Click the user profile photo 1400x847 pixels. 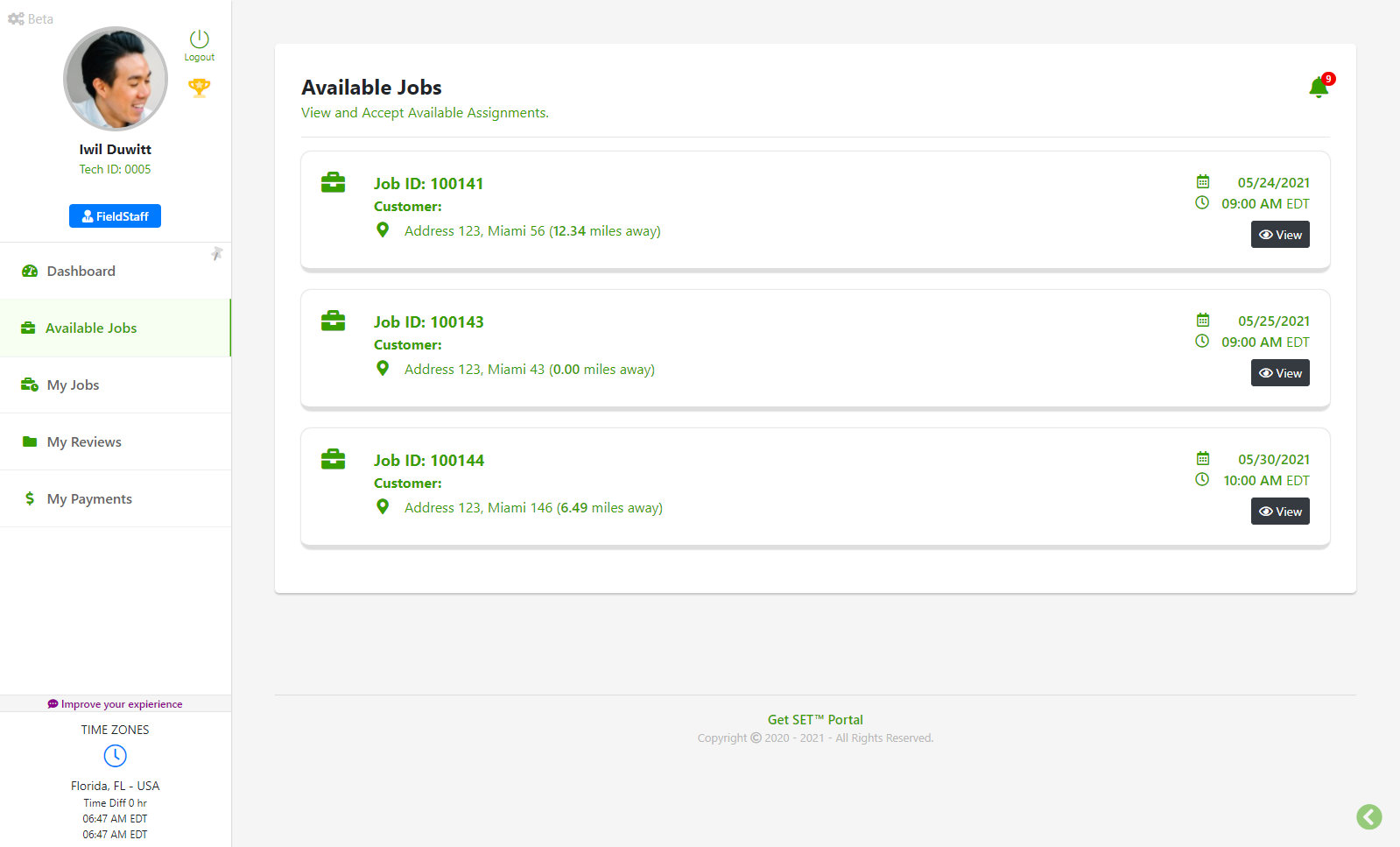(116, 79)
